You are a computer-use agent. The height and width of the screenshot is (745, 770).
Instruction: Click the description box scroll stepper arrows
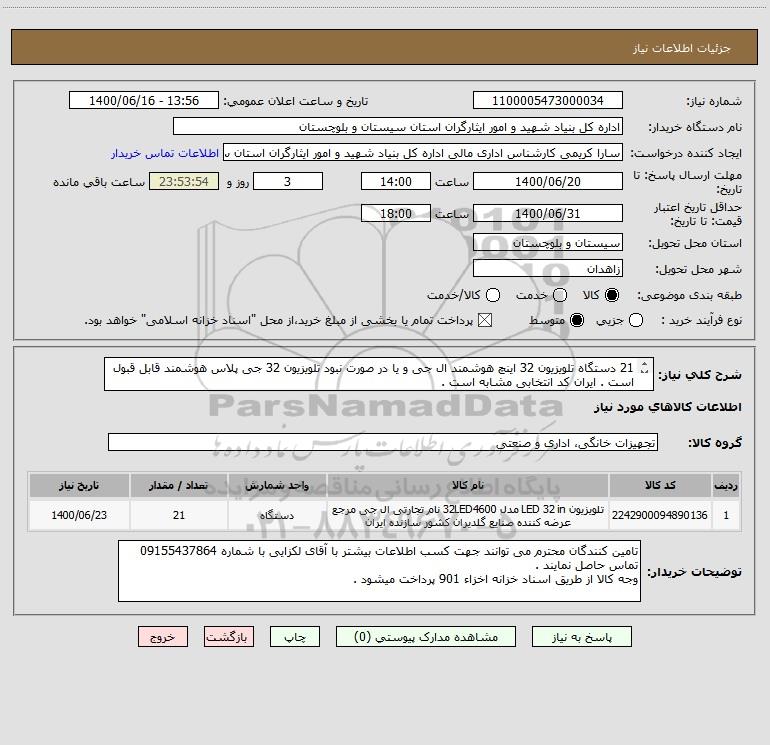tap(644, 368)
